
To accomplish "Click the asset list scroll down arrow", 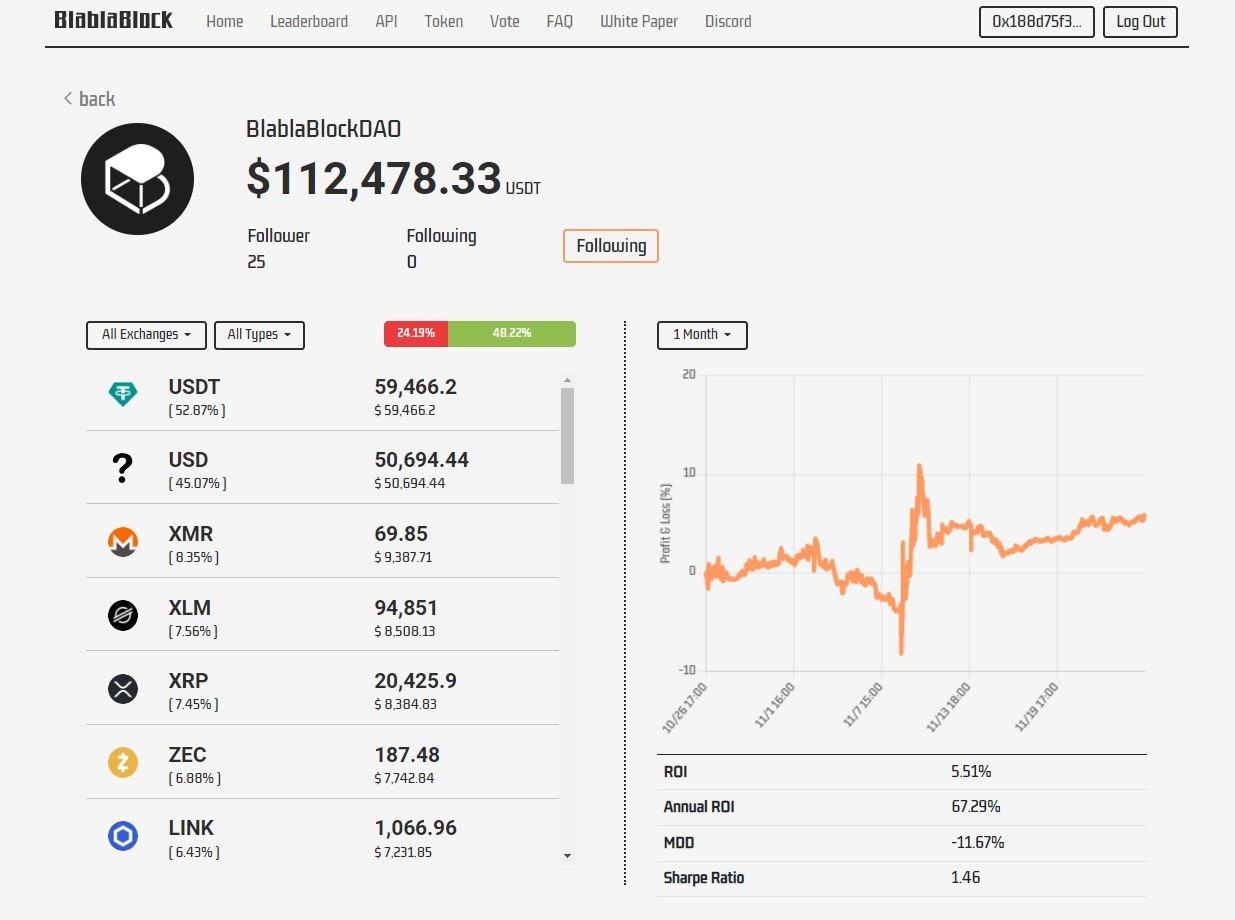I will (568, 855).
